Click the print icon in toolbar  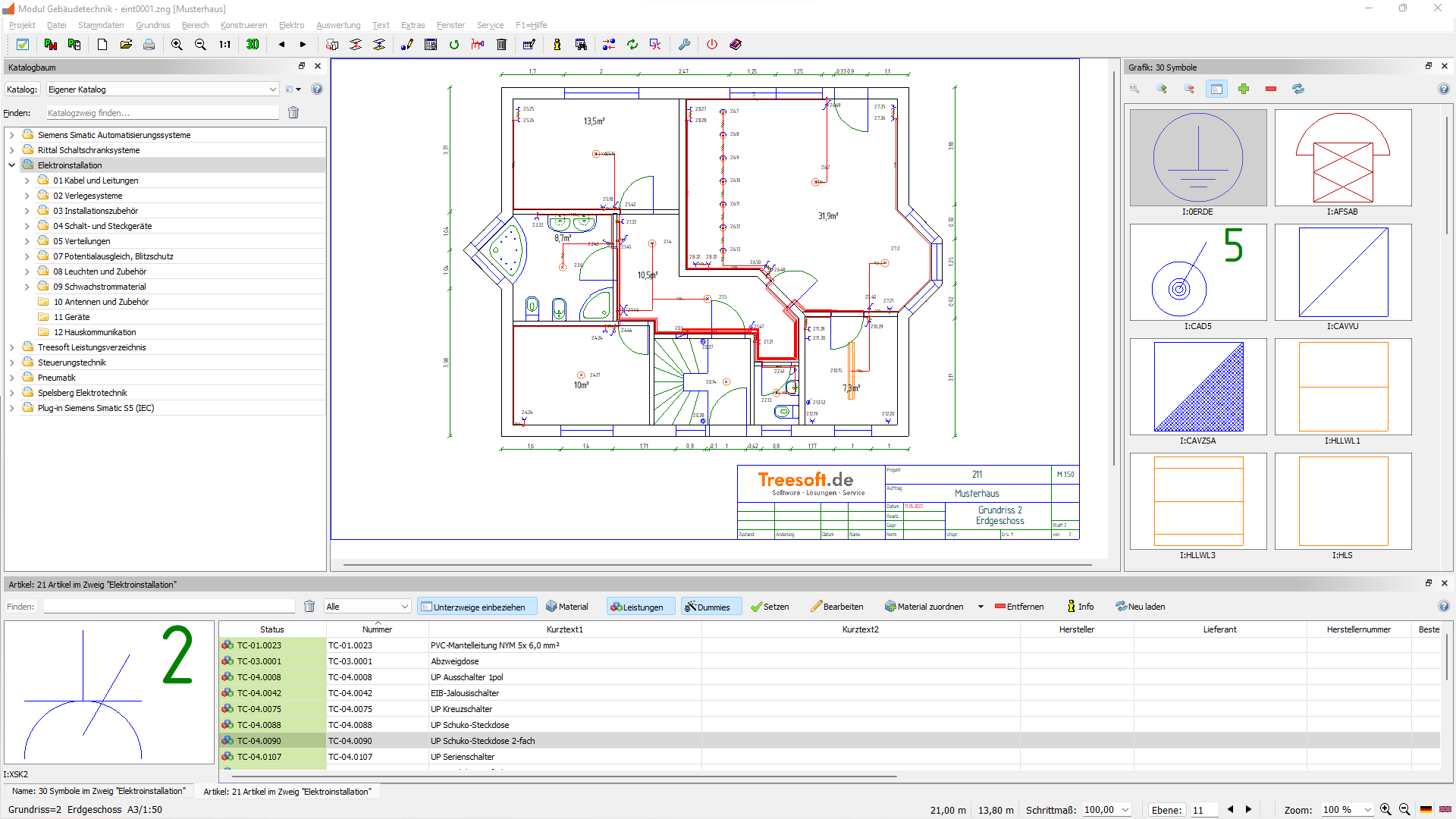[149, 45]
